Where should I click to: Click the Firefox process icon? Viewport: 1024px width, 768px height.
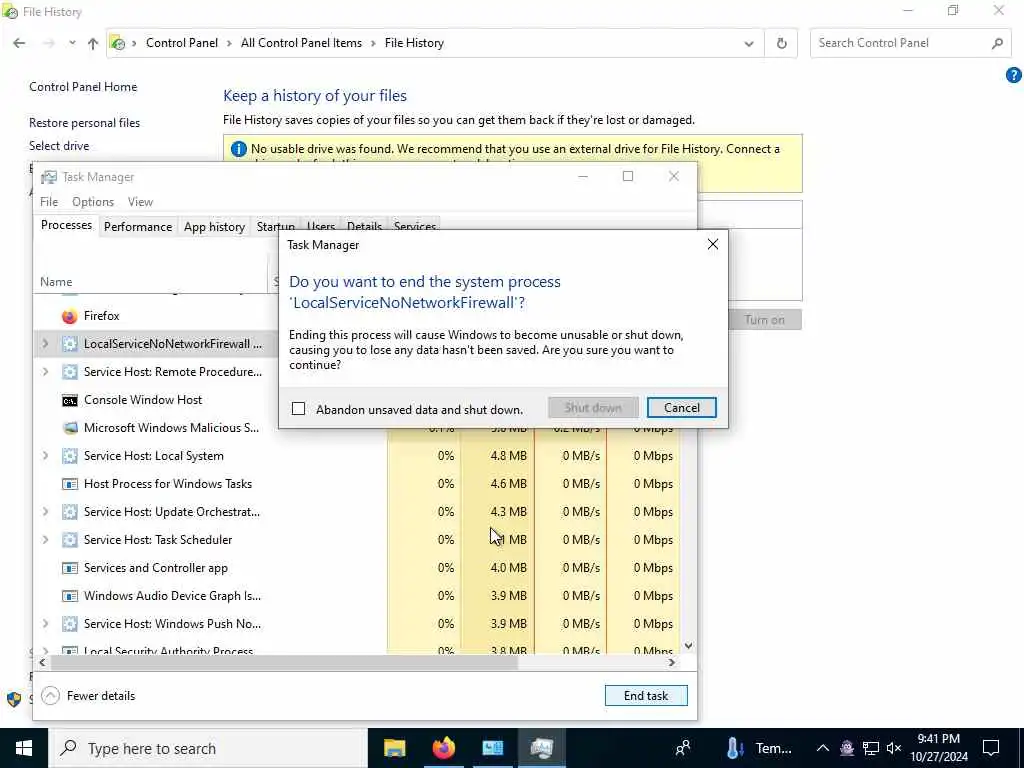click(x=69, y=316)
